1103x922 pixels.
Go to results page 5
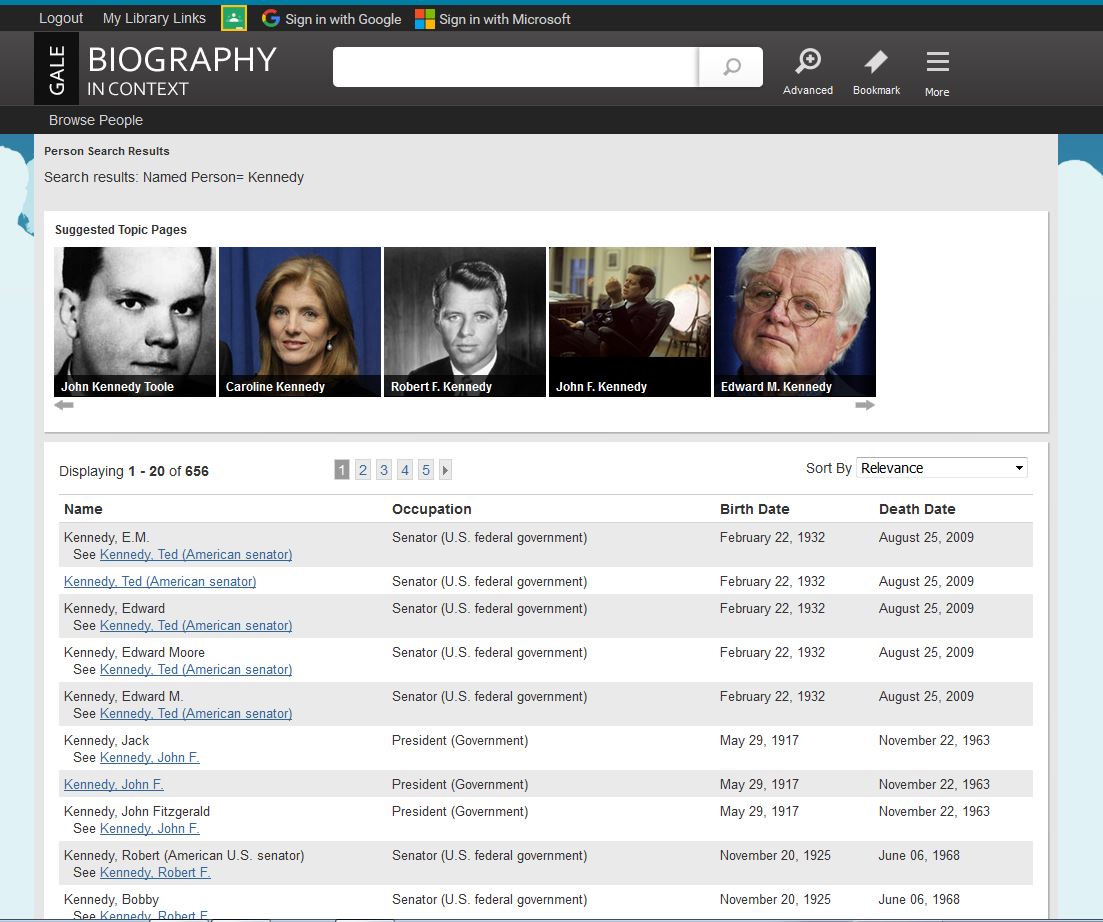(x=426, y=470)
